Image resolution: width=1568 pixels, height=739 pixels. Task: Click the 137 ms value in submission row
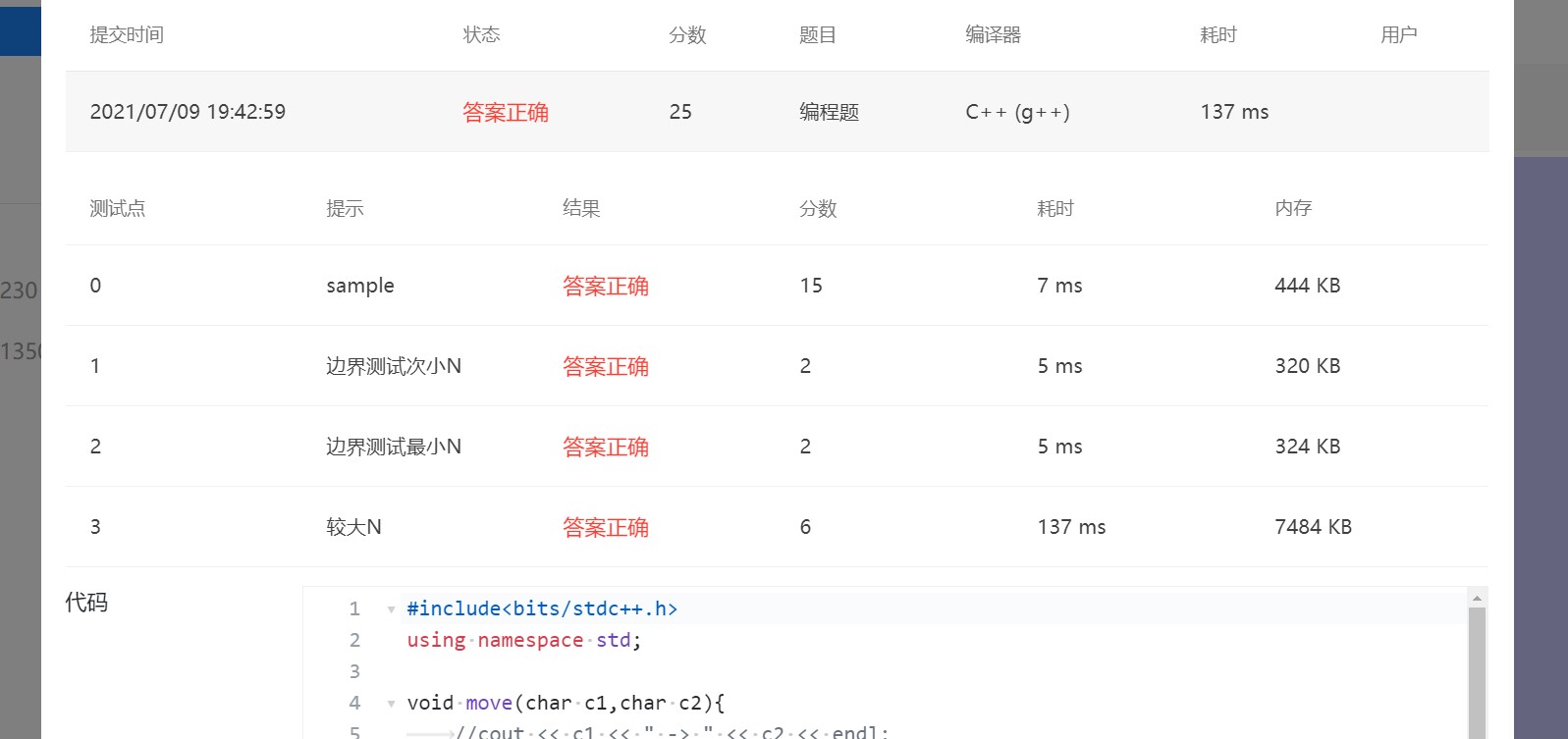pos(1234,112)
